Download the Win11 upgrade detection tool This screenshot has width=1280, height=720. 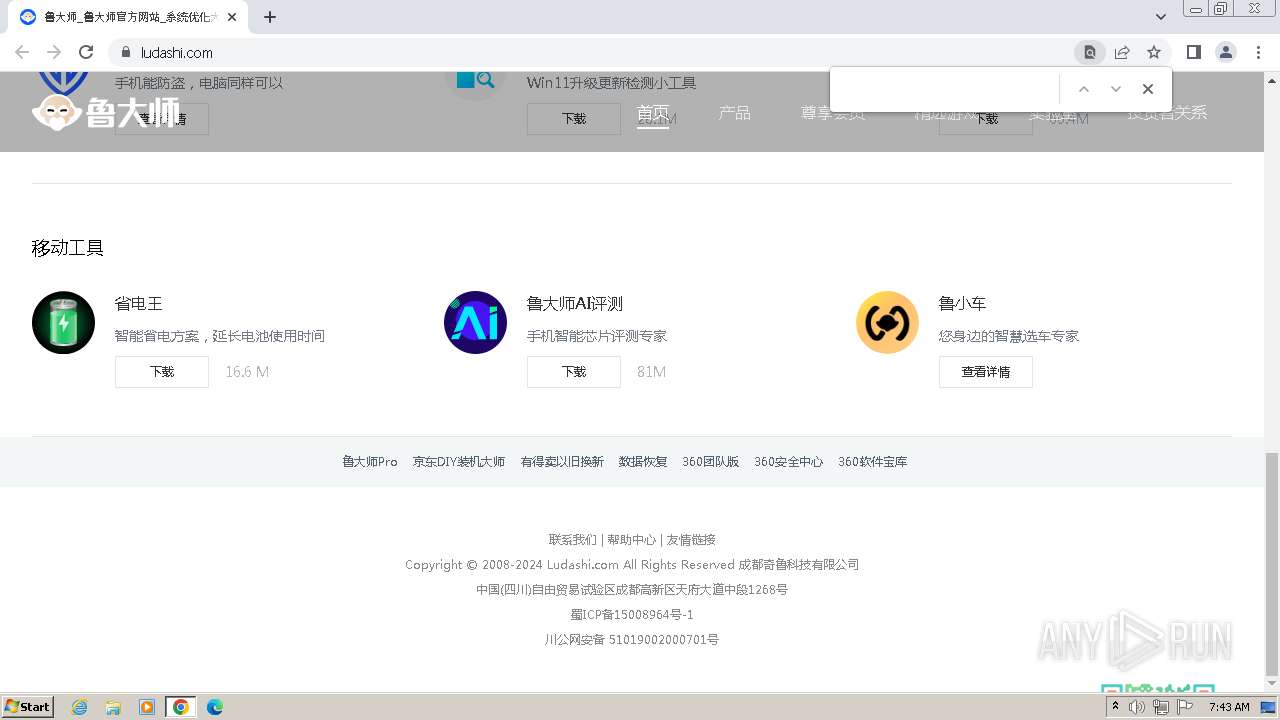click(574, 118)
